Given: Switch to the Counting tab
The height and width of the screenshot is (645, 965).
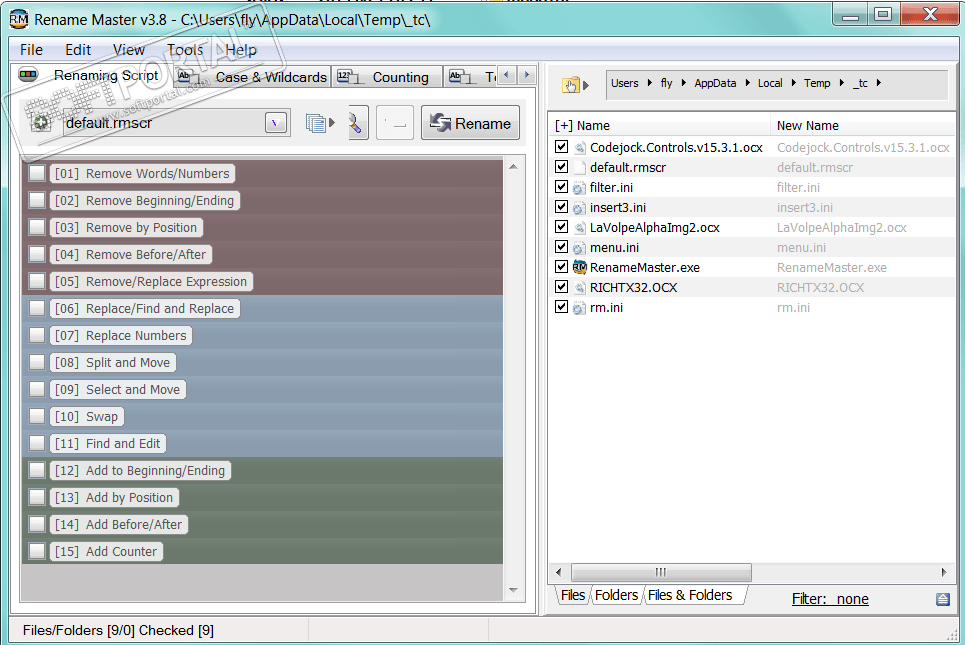Looking at the screenshot, I should [x=387, y=78].
